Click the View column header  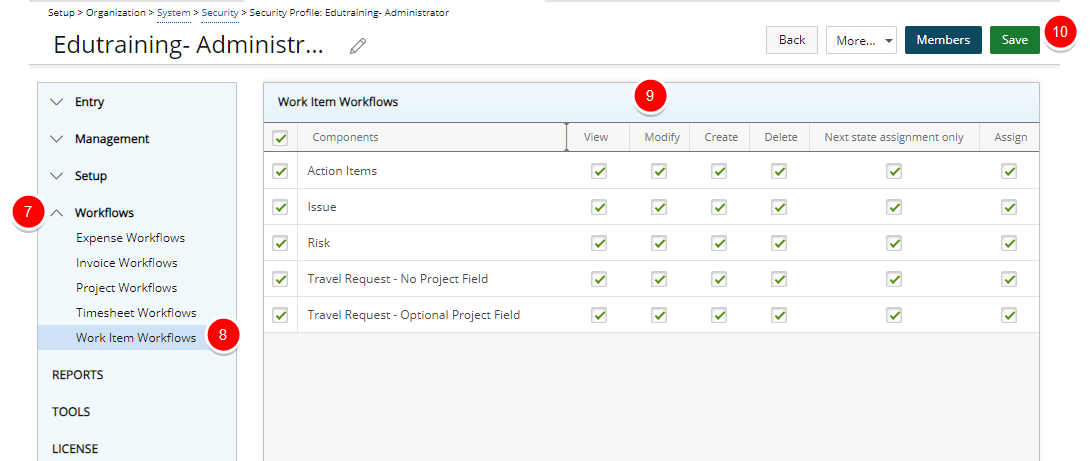(596, 137)
